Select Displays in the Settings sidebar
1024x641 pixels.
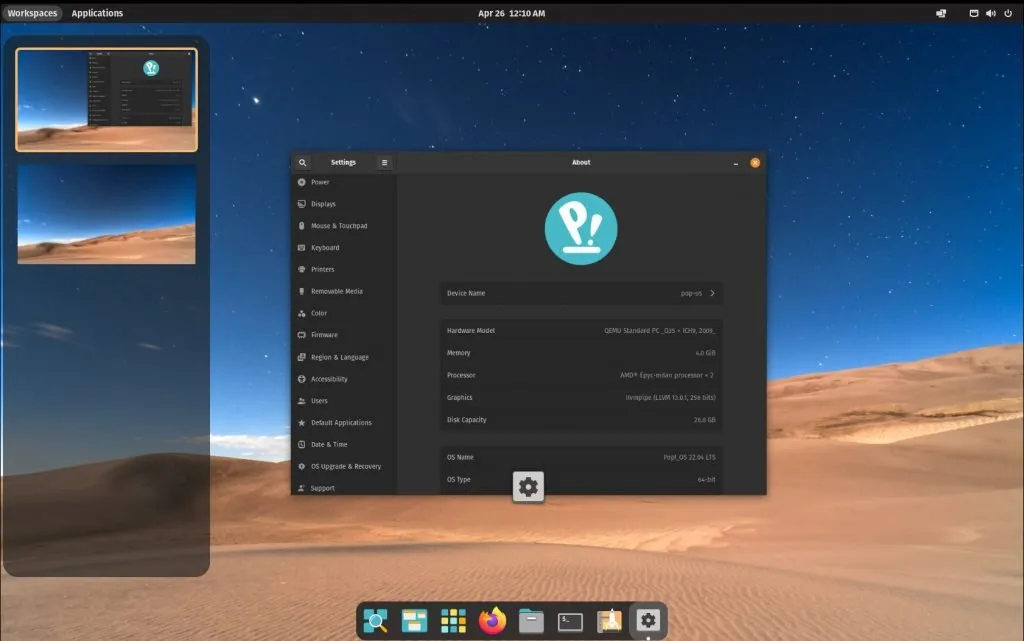tap(322, 204)
